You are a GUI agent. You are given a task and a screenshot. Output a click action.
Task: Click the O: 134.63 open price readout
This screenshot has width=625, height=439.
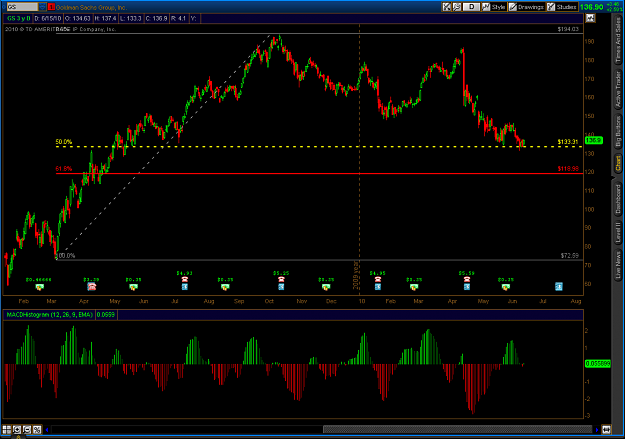coord(78,18)
